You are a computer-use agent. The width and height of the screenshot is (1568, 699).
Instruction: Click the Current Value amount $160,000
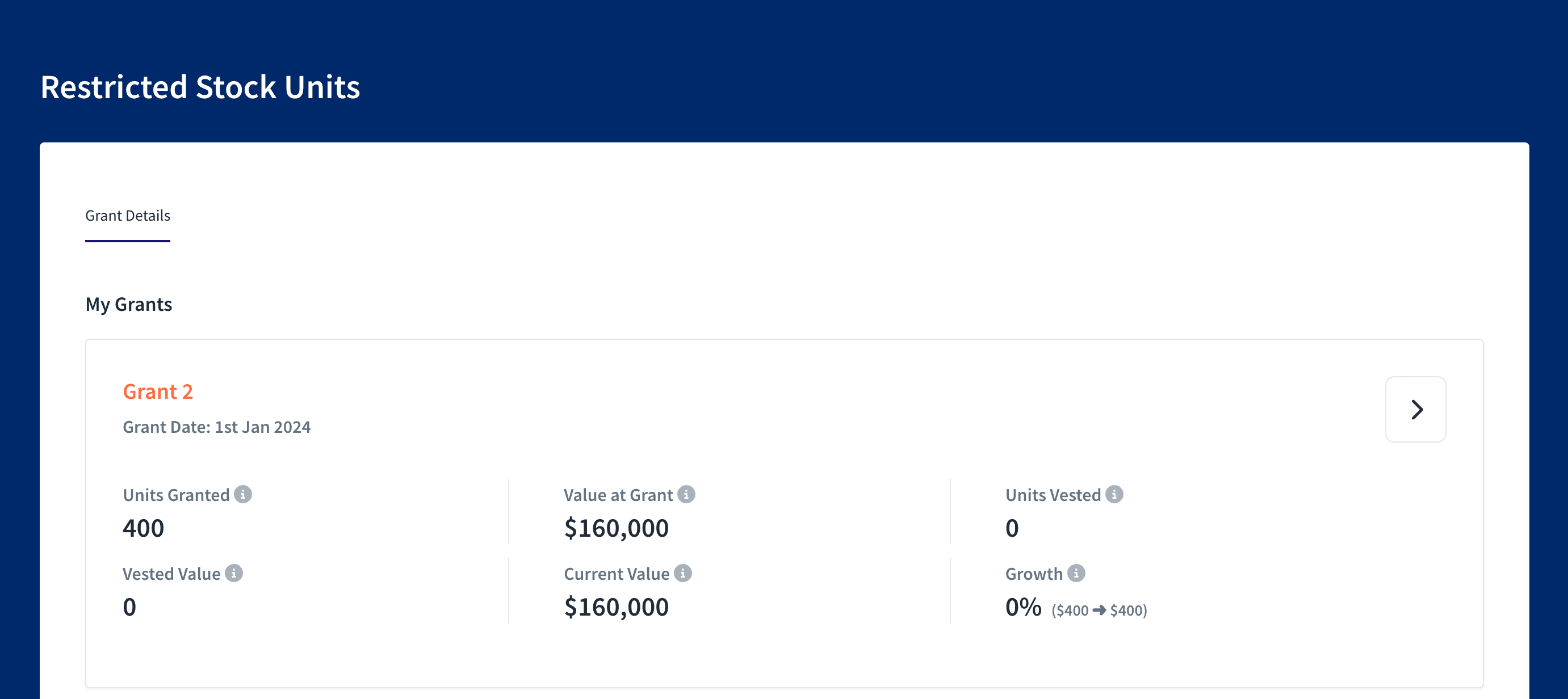click(616, 607)
